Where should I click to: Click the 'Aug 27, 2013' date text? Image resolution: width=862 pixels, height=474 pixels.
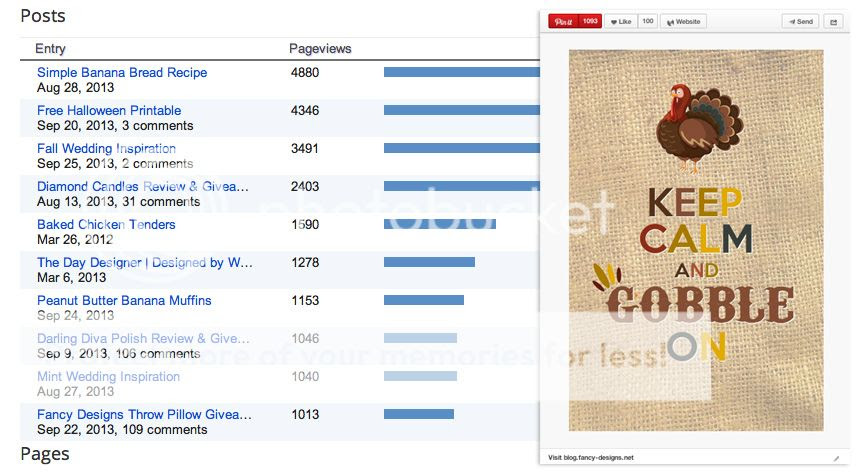75,392
